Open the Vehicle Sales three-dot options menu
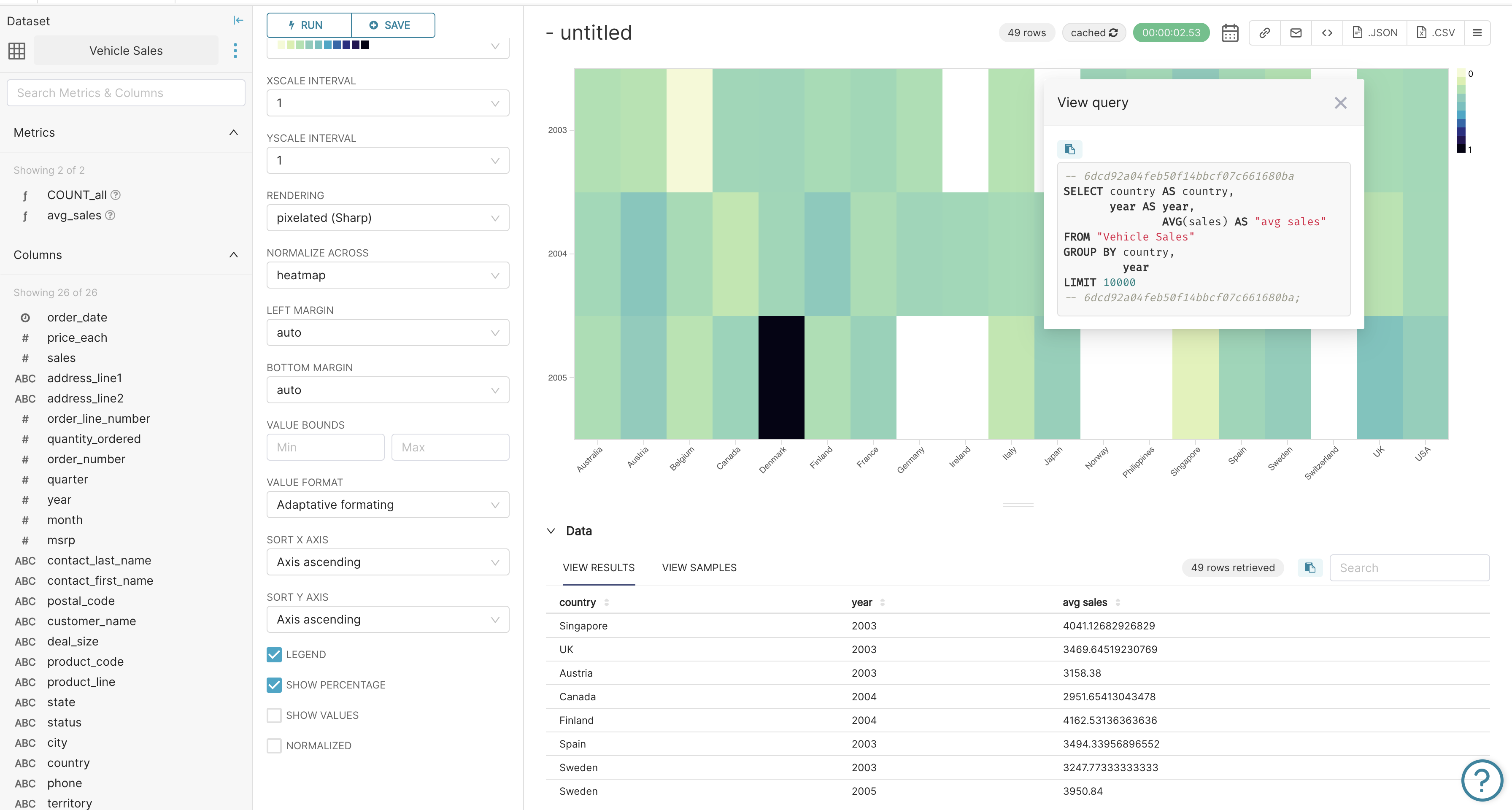Image resolution: width=1512 pixels, height=810 pixels. click(x=235, y=51)
